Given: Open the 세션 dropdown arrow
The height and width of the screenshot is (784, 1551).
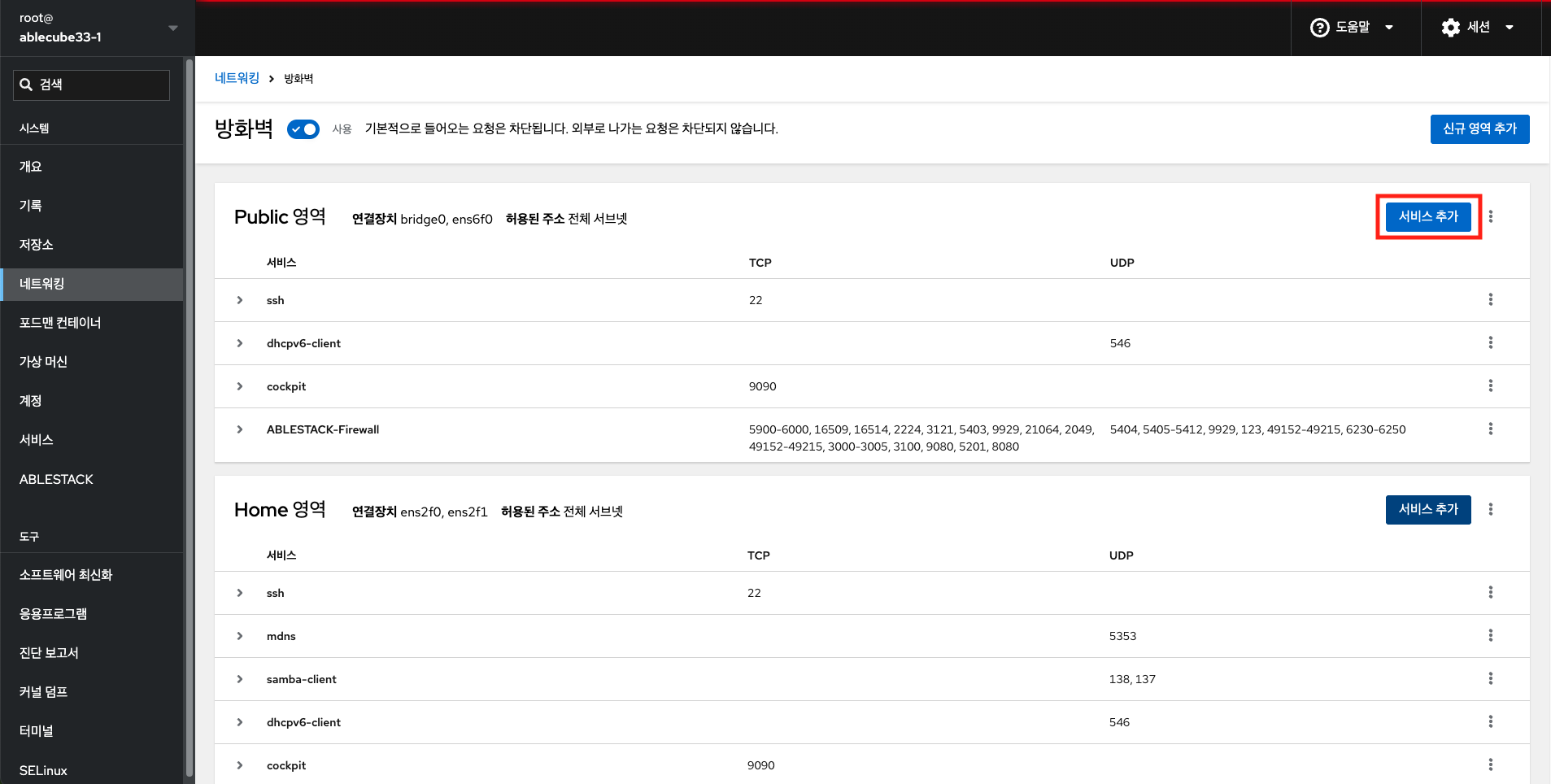Looking at the screenshot, I should (1510, 28).
